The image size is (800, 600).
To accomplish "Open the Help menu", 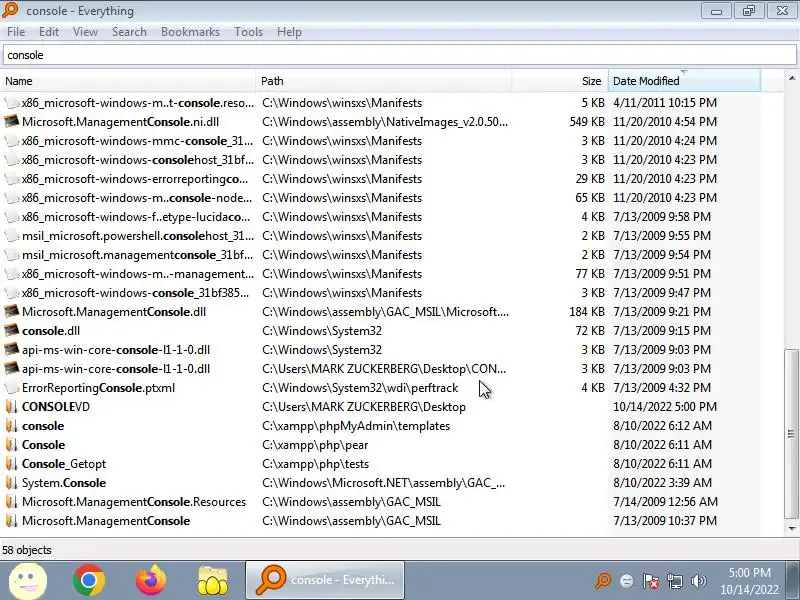I will point(289,32).
